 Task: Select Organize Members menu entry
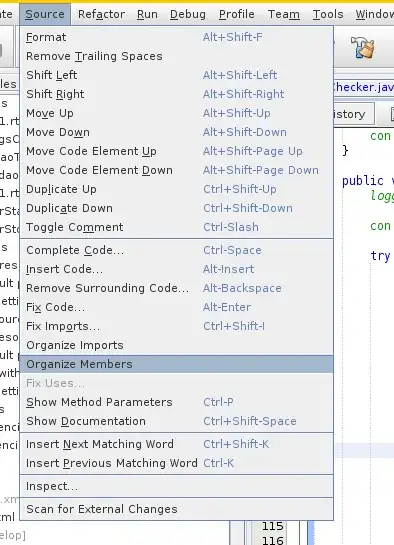coord(177,364)
